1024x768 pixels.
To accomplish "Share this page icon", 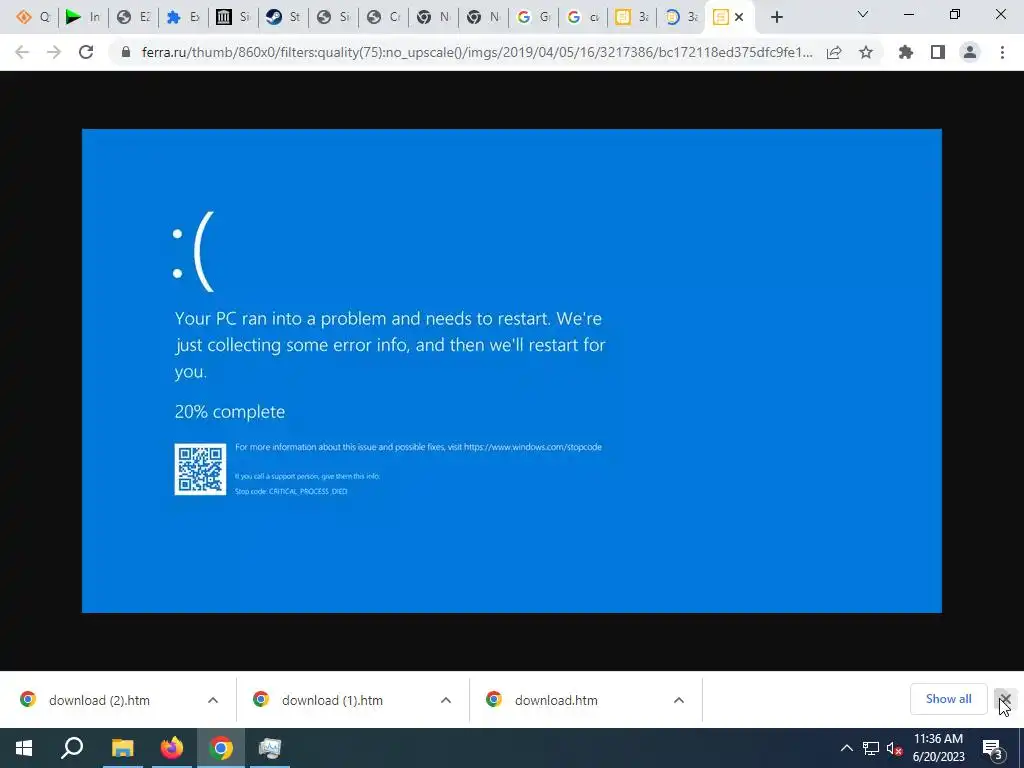I will pos(834,52).
